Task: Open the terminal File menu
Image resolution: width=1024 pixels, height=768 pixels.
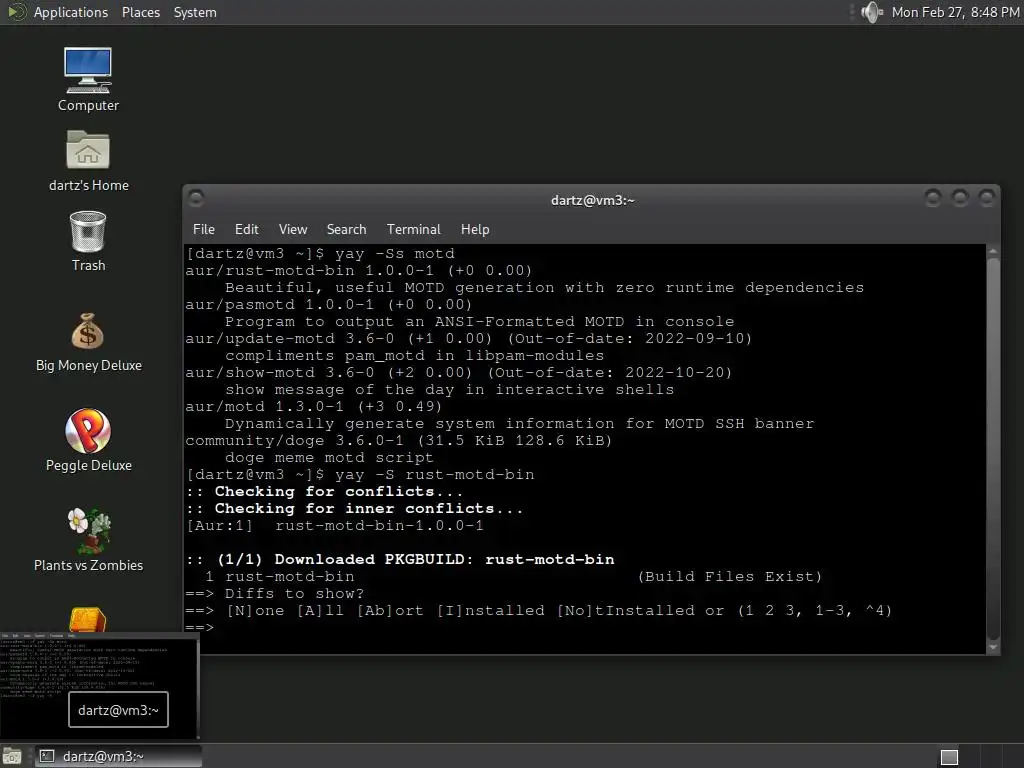Action: point(204,229)
